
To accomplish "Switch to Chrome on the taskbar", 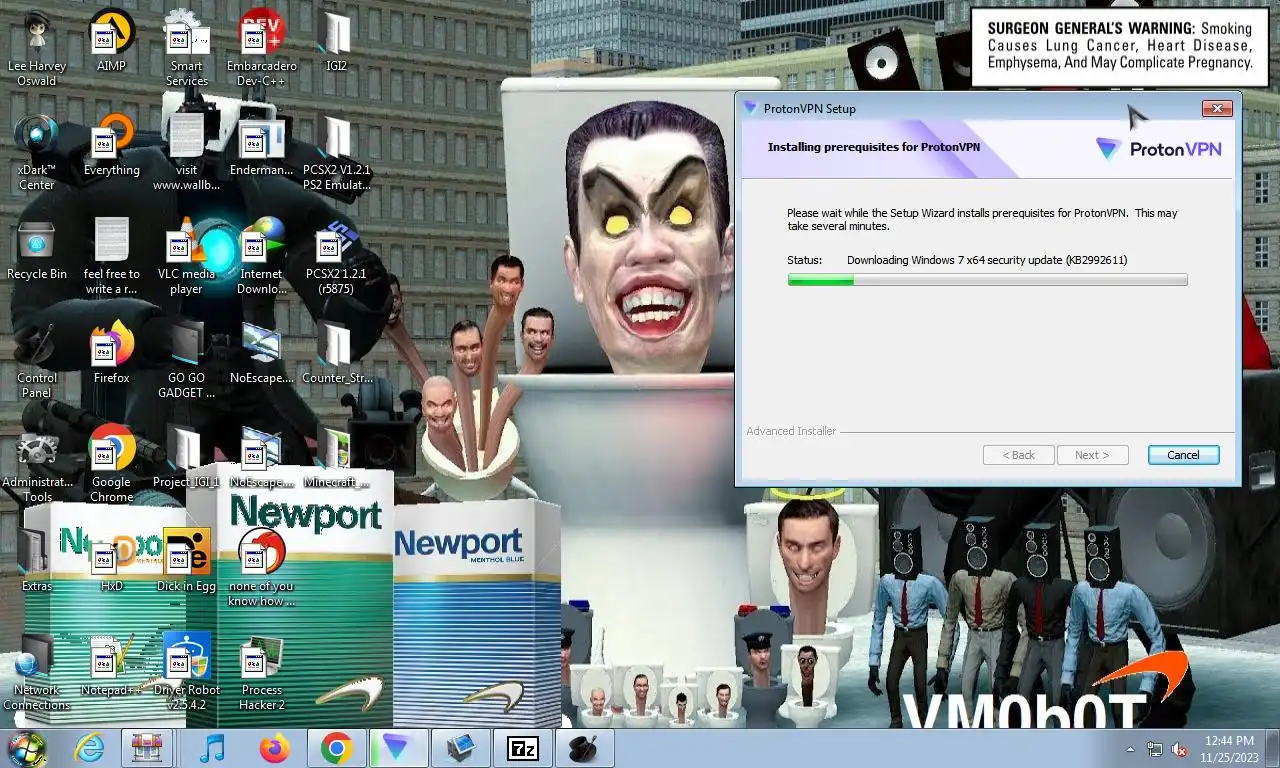I will click(x=337, y=748).
